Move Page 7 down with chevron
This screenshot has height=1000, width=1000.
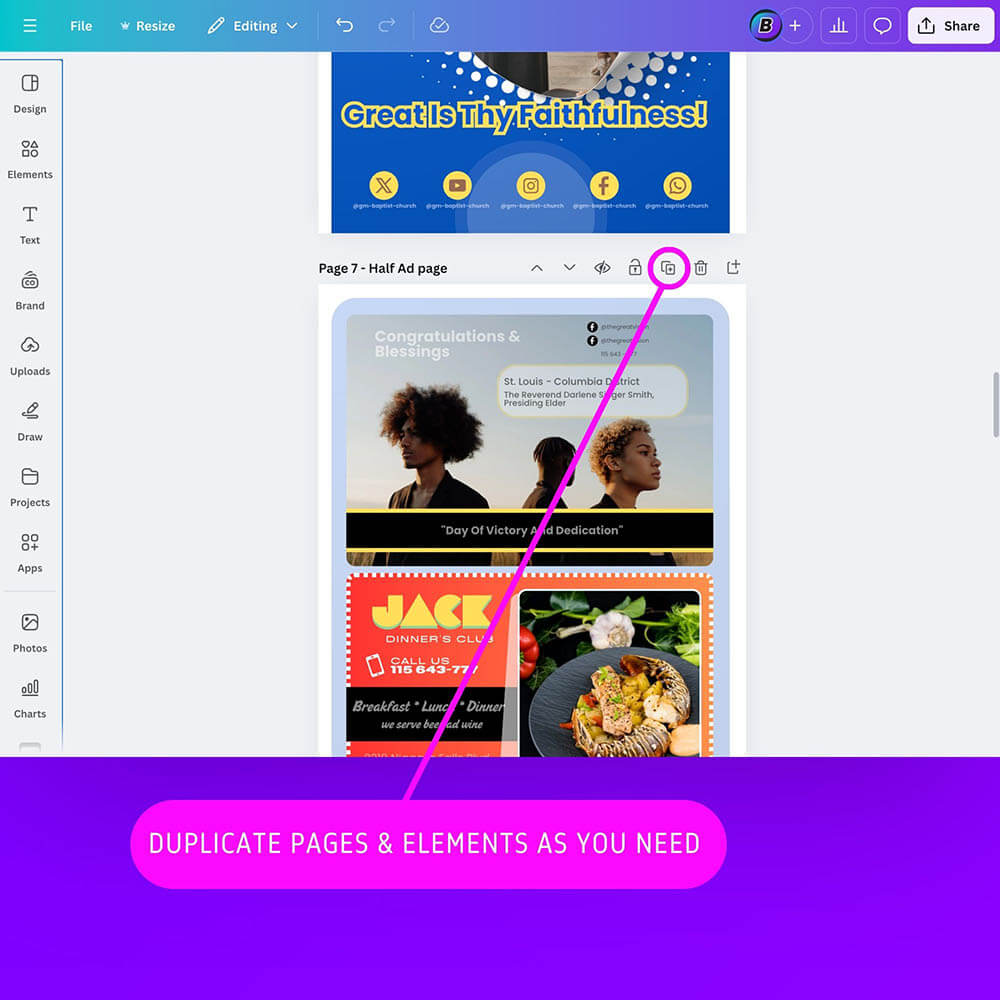click(570, 268)
